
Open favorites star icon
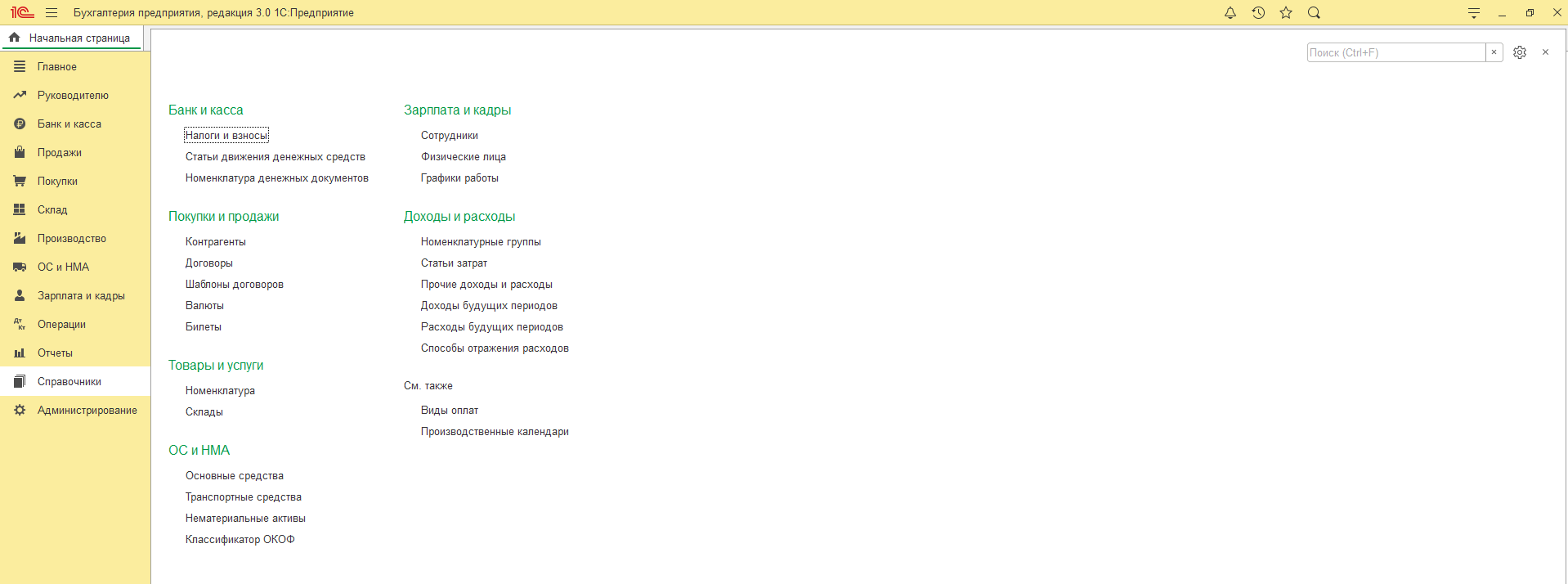(1286, 13)
